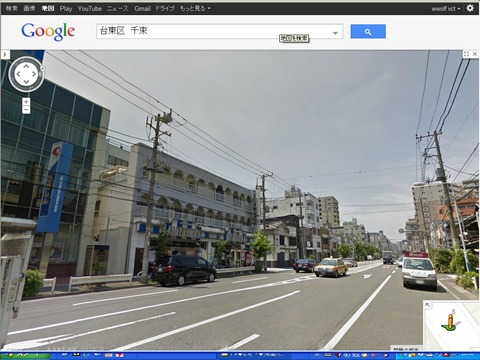Select the 地図 item in the top bar
480x360 pixels.
(48, 8)
